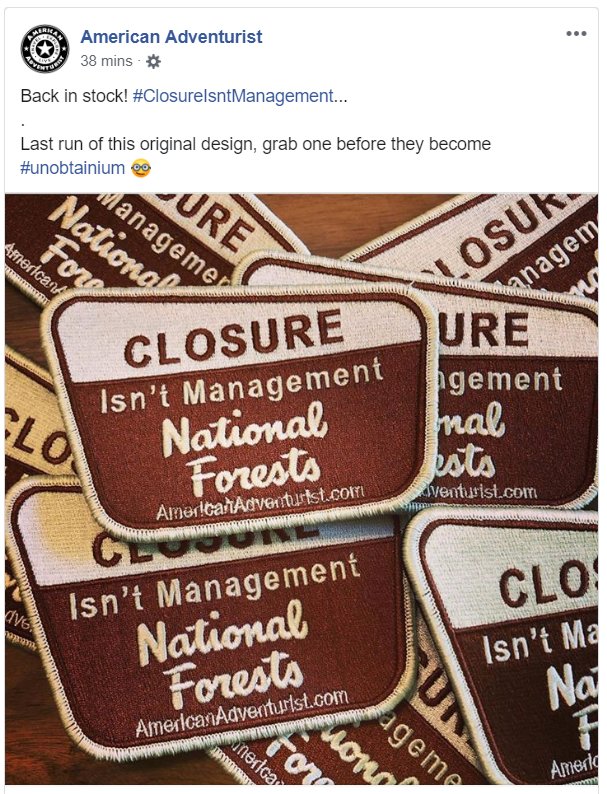Click the 'Back in stock!' post text
Screen dimensions: 607x794
coord(74,96)
